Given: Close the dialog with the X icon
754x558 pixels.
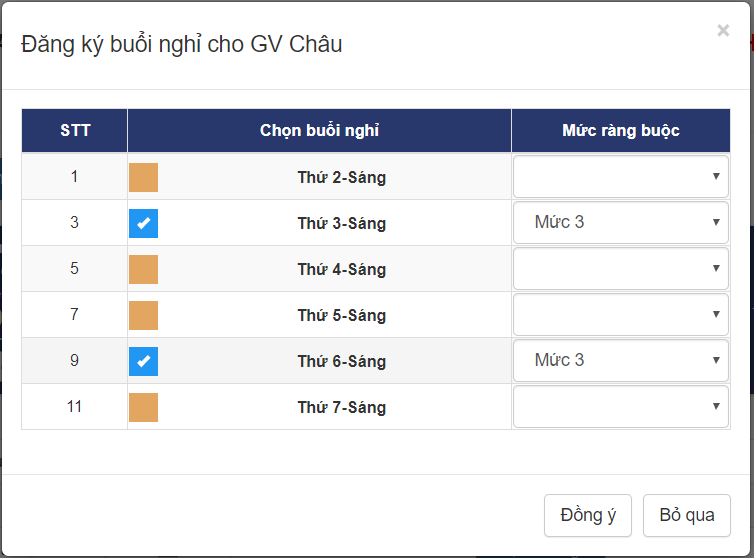Looking at the screenshot, I should coord(723,31).
